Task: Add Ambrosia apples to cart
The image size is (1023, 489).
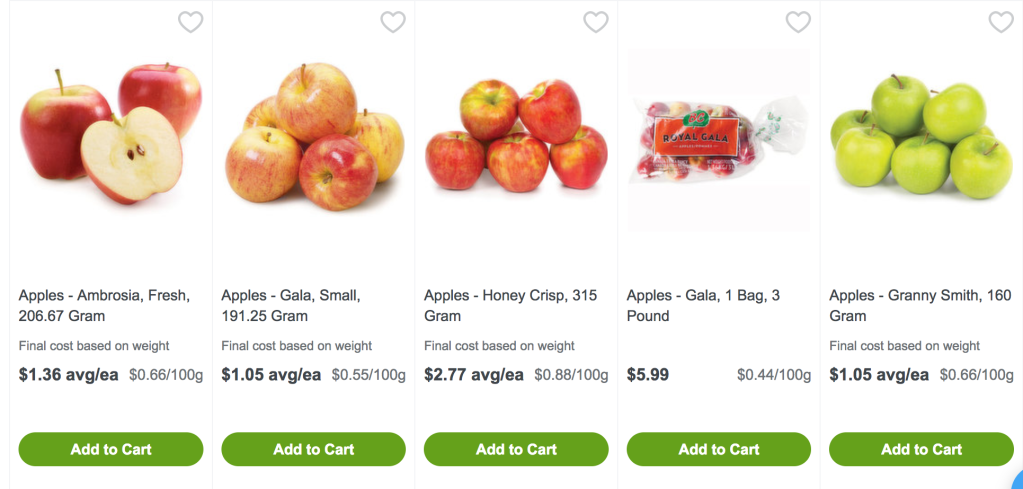Action: [x=111, y=449]
